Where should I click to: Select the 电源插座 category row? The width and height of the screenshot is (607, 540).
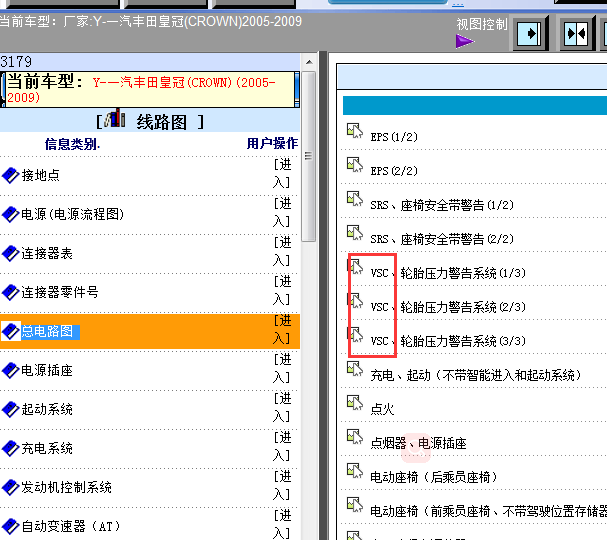click(x=150, y=370)
